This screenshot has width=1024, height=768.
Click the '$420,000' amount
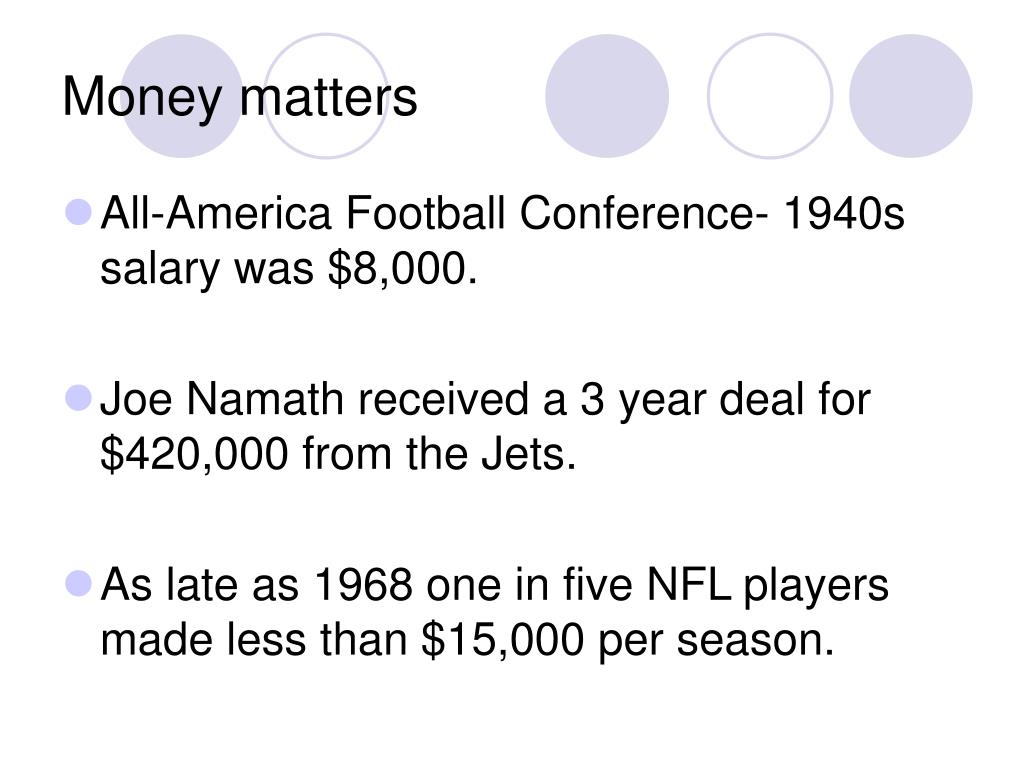pos(194,454)
